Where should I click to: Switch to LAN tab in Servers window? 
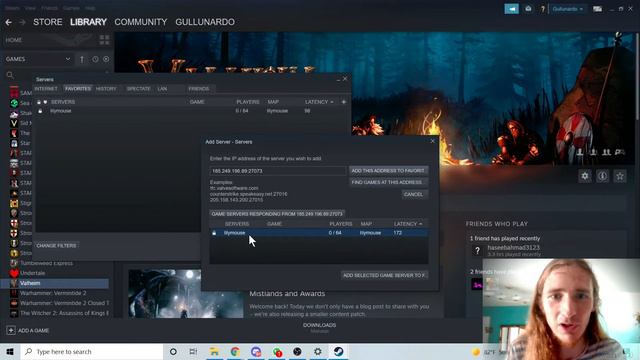[x=162, y=89]
